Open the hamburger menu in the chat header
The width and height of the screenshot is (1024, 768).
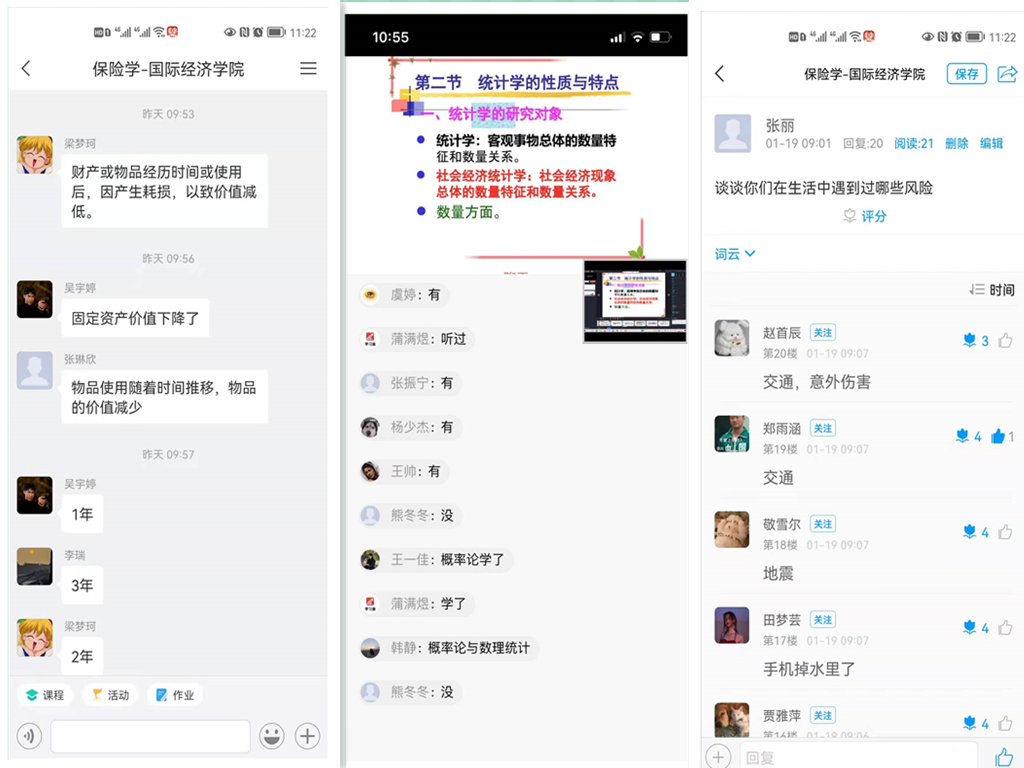(308, 69)
